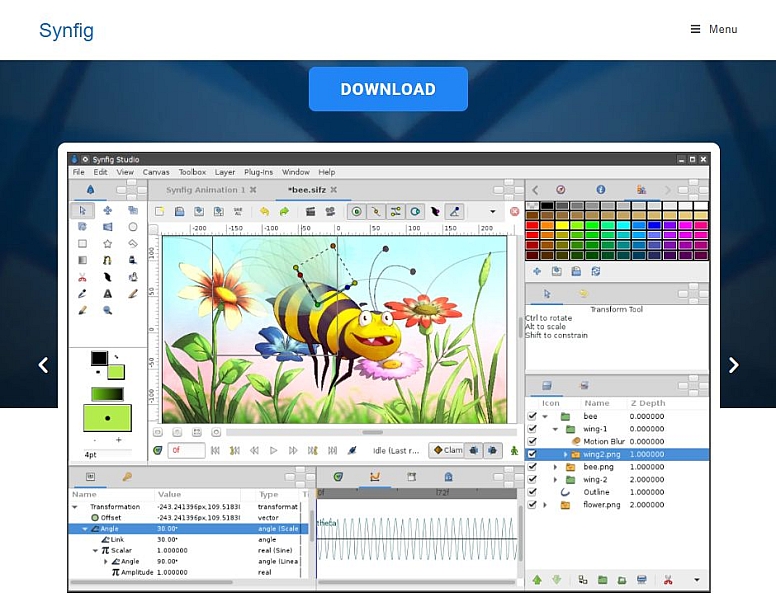Toggle checkbox of bee.png layer
The height and width of the screenshot is (602, 776).
[532, 466]
